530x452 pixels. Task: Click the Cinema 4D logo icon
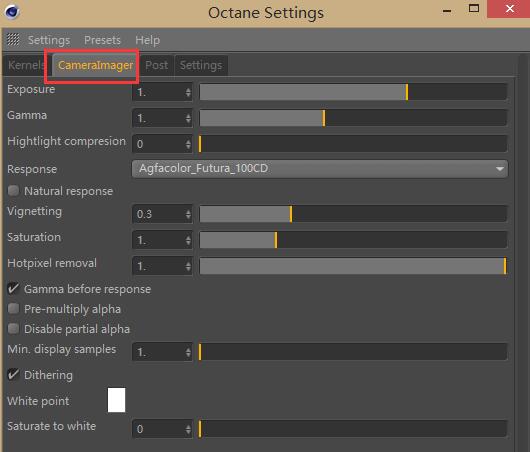[x=12, y=12]
